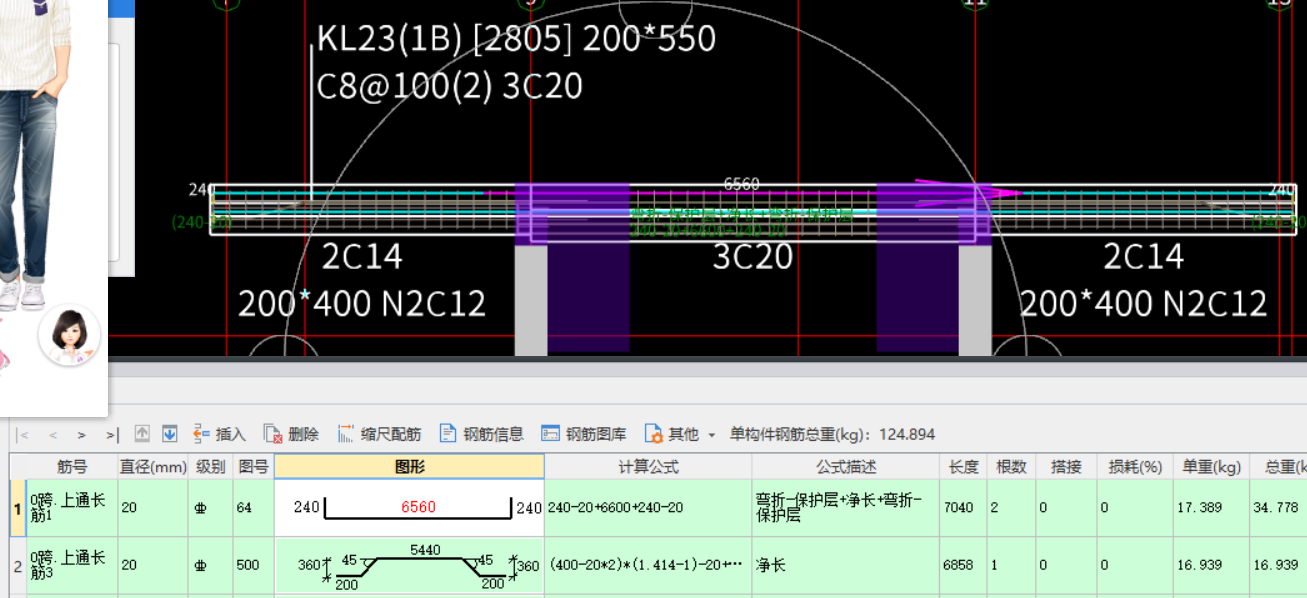Go to next rebar record
This screenshot has width=1307, height=598.
point(82,435)
